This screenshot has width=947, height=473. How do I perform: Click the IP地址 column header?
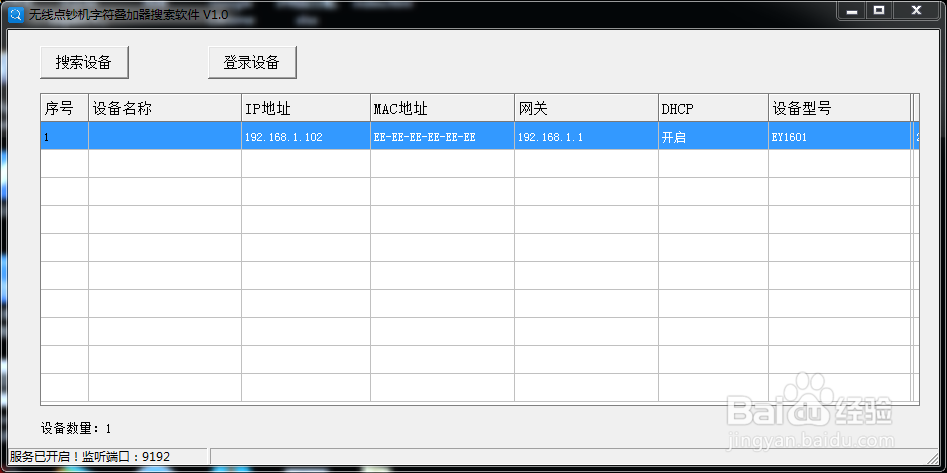pos(306,108)
